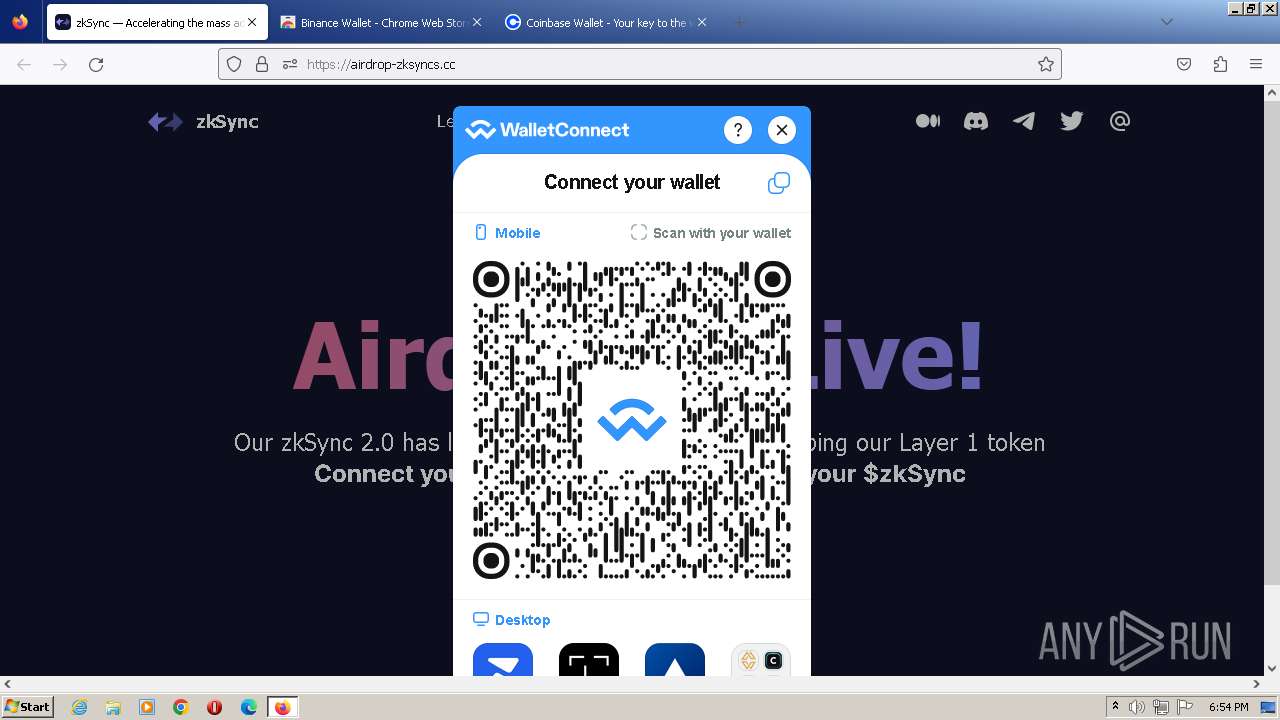The width and height of the screenshot is (1280, 720).
Task: Choose the black bracket-logo desktop wallet
Action: [x=589, y=660]
